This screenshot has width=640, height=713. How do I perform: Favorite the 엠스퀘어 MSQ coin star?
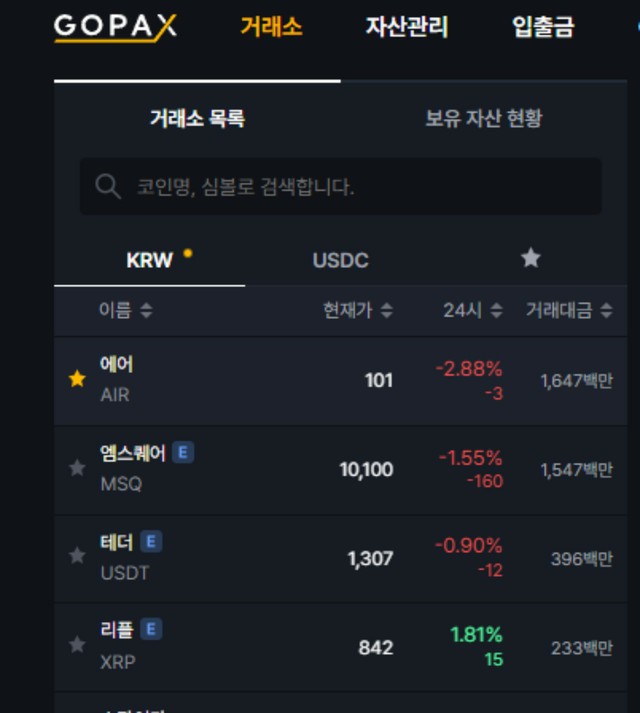click(x=77, y=468)
